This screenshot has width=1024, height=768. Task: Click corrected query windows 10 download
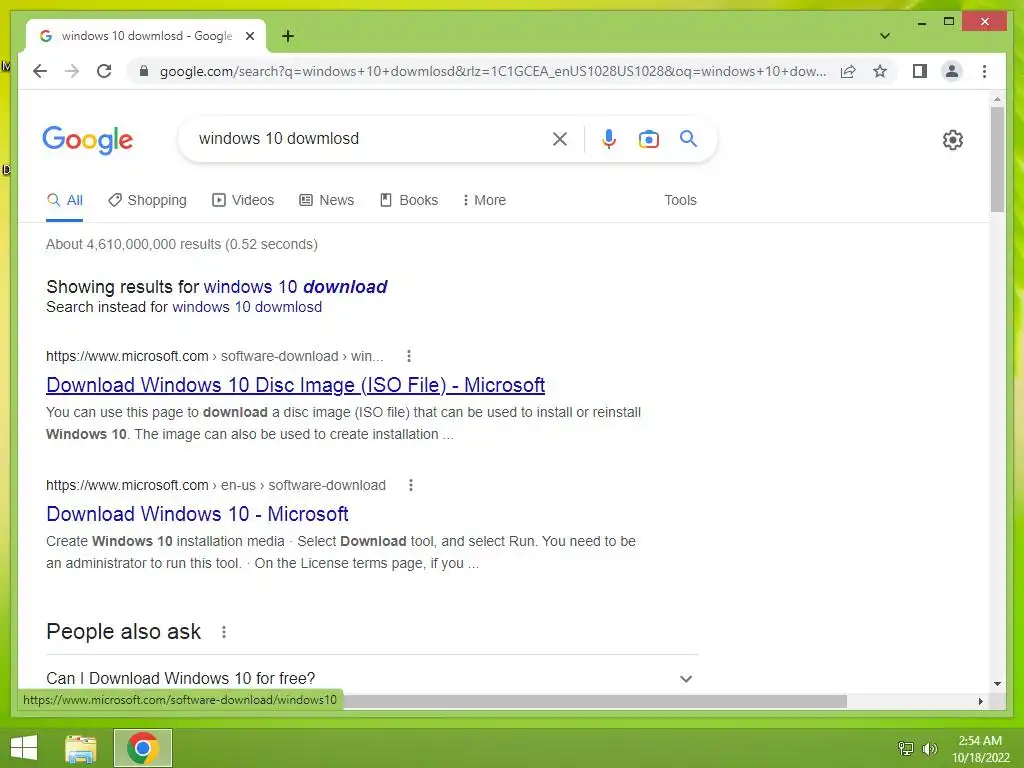pos(295,287)
